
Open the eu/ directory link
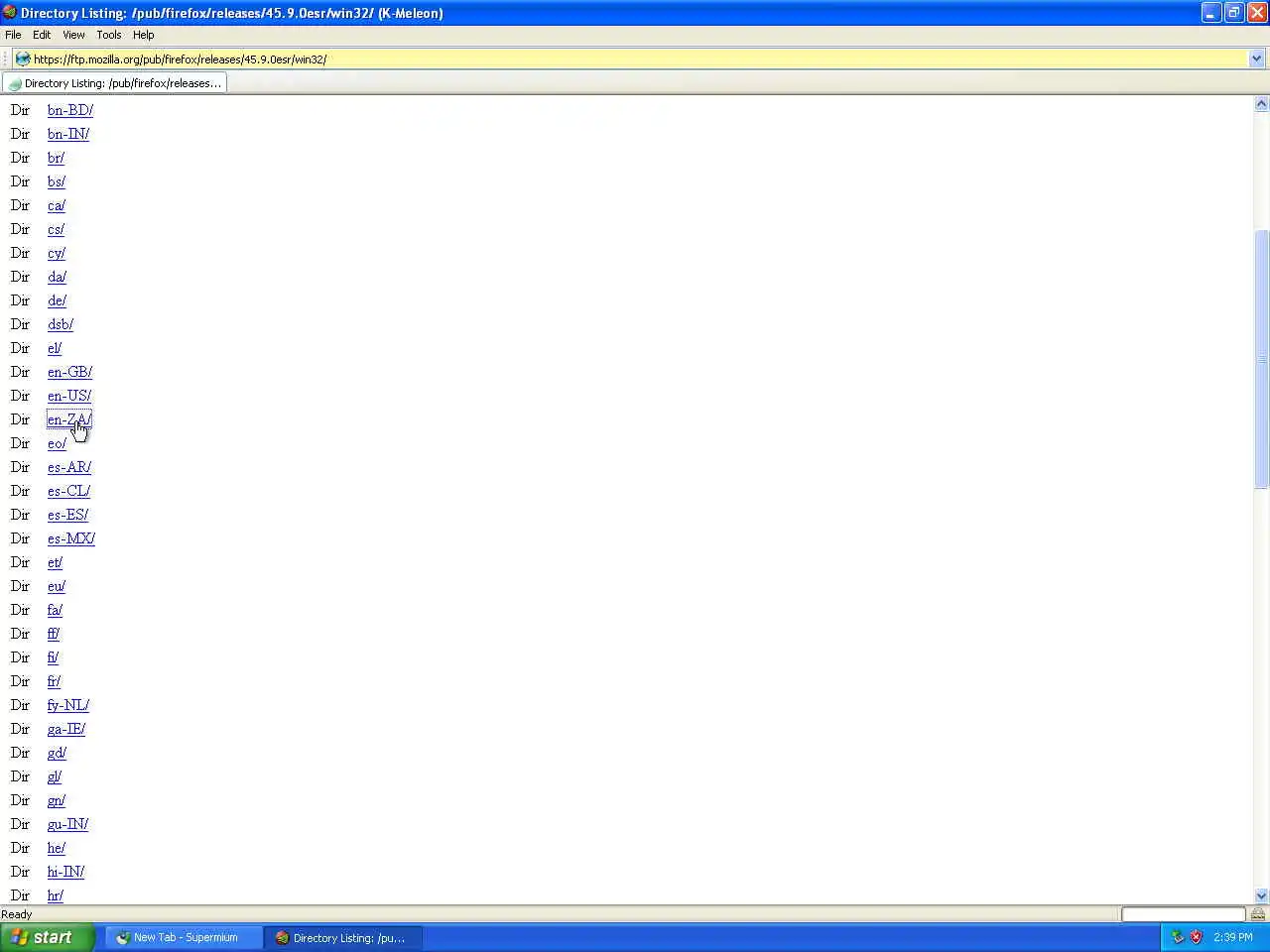point(57,586)
